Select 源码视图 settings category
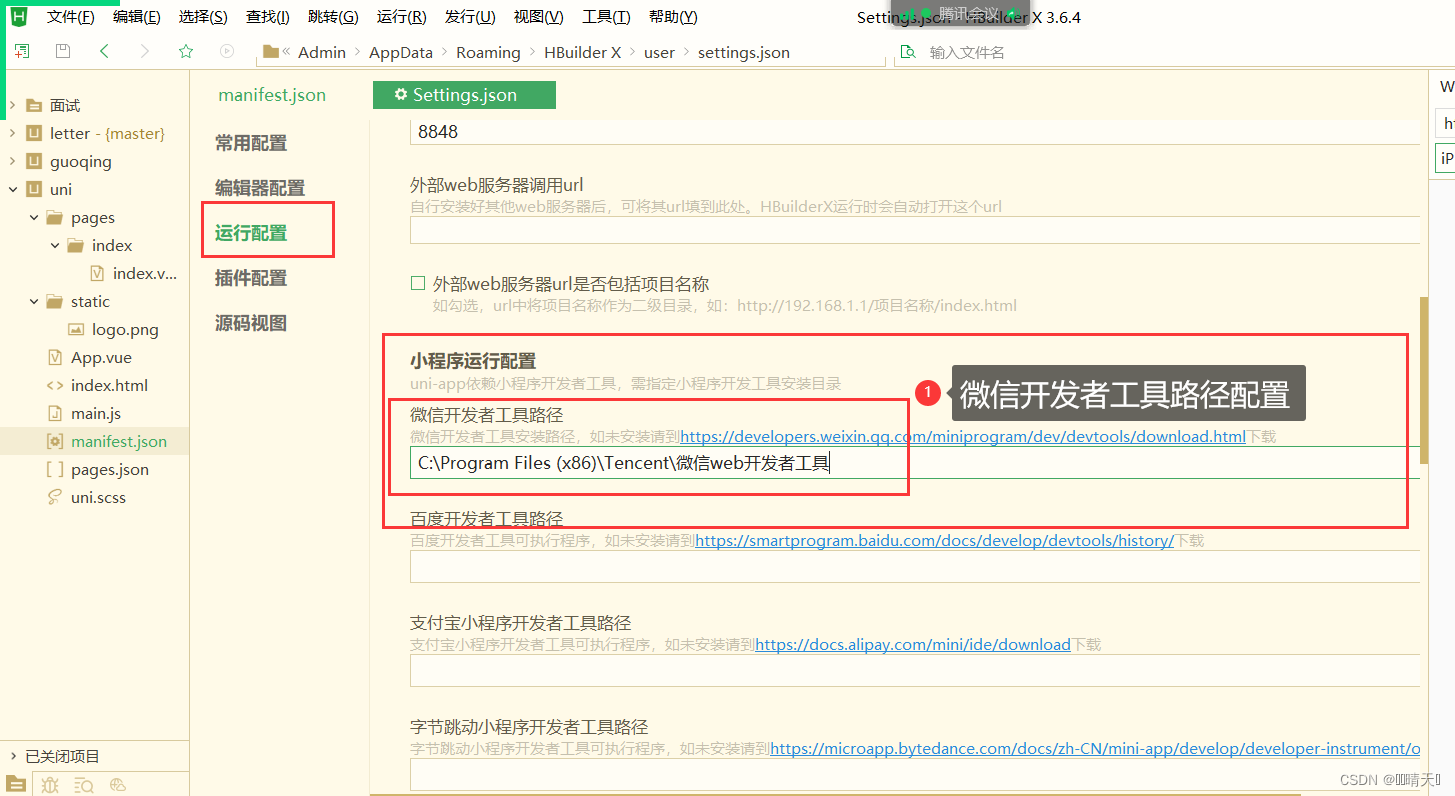Image resolution: width=1455 pixels, height=796 pixels. [251, 323]
